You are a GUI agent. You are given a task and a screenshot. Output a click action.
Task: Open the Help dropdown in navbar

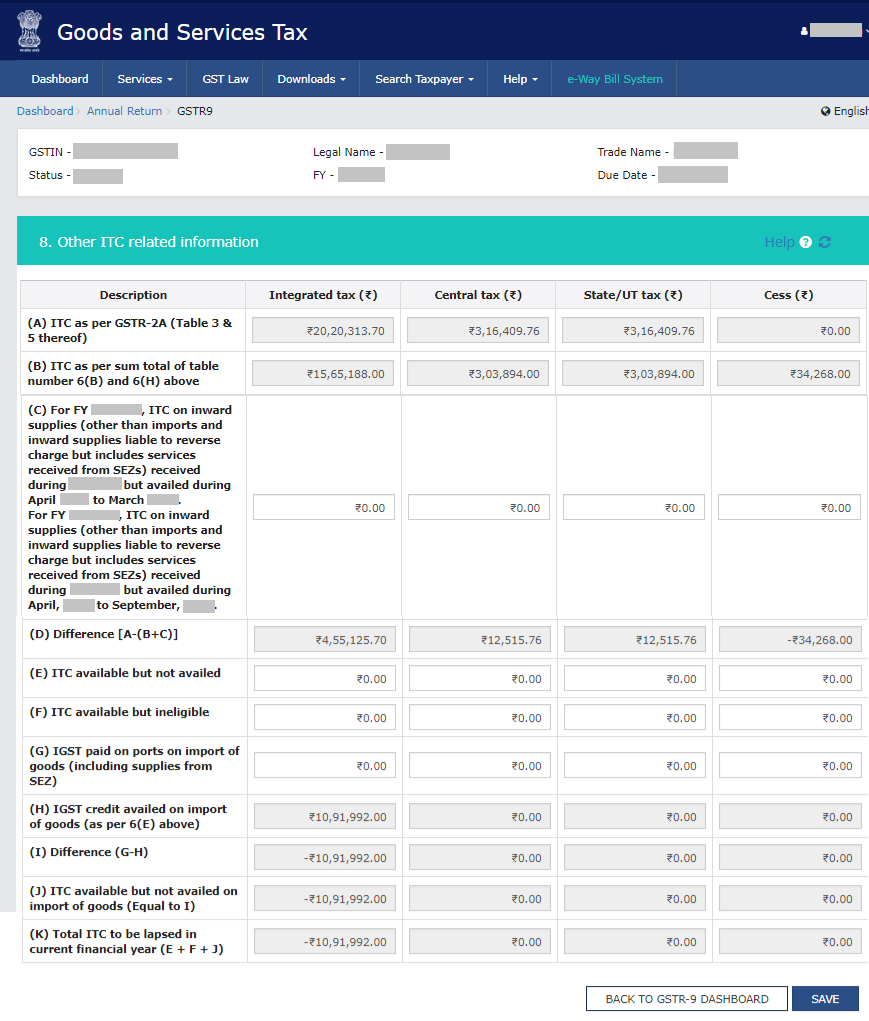(x=520, y=79)
